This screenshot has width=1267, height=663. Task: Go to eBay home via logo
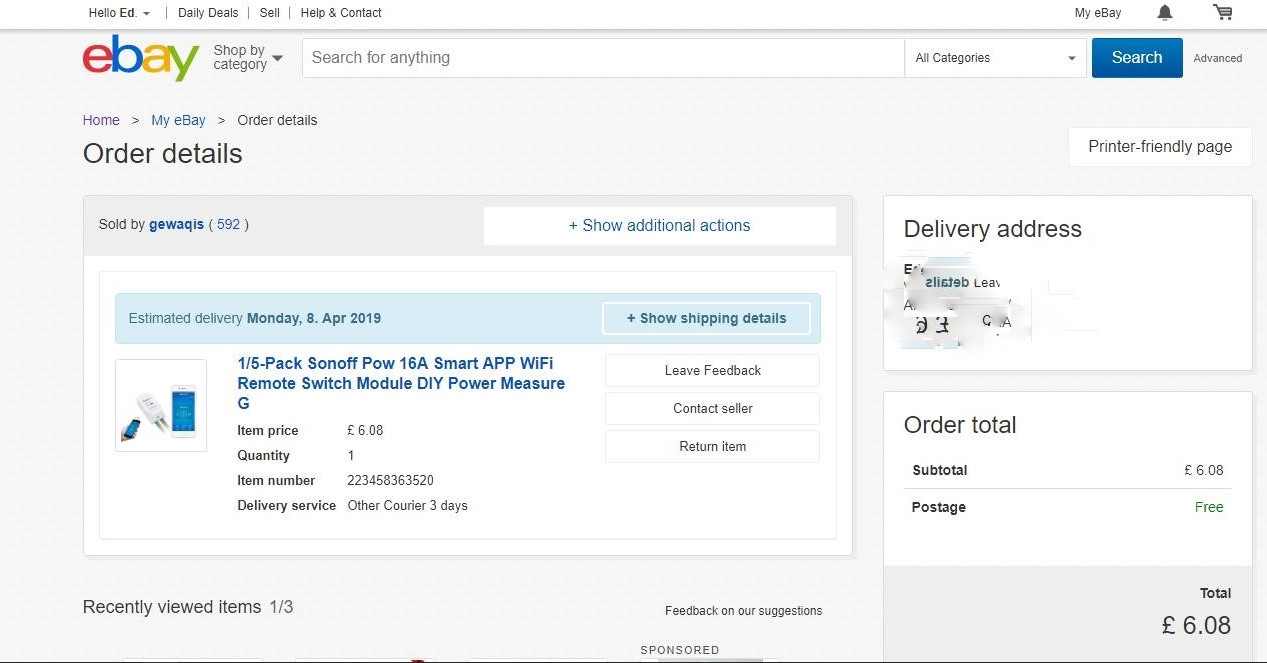click(x=141, y=58)
